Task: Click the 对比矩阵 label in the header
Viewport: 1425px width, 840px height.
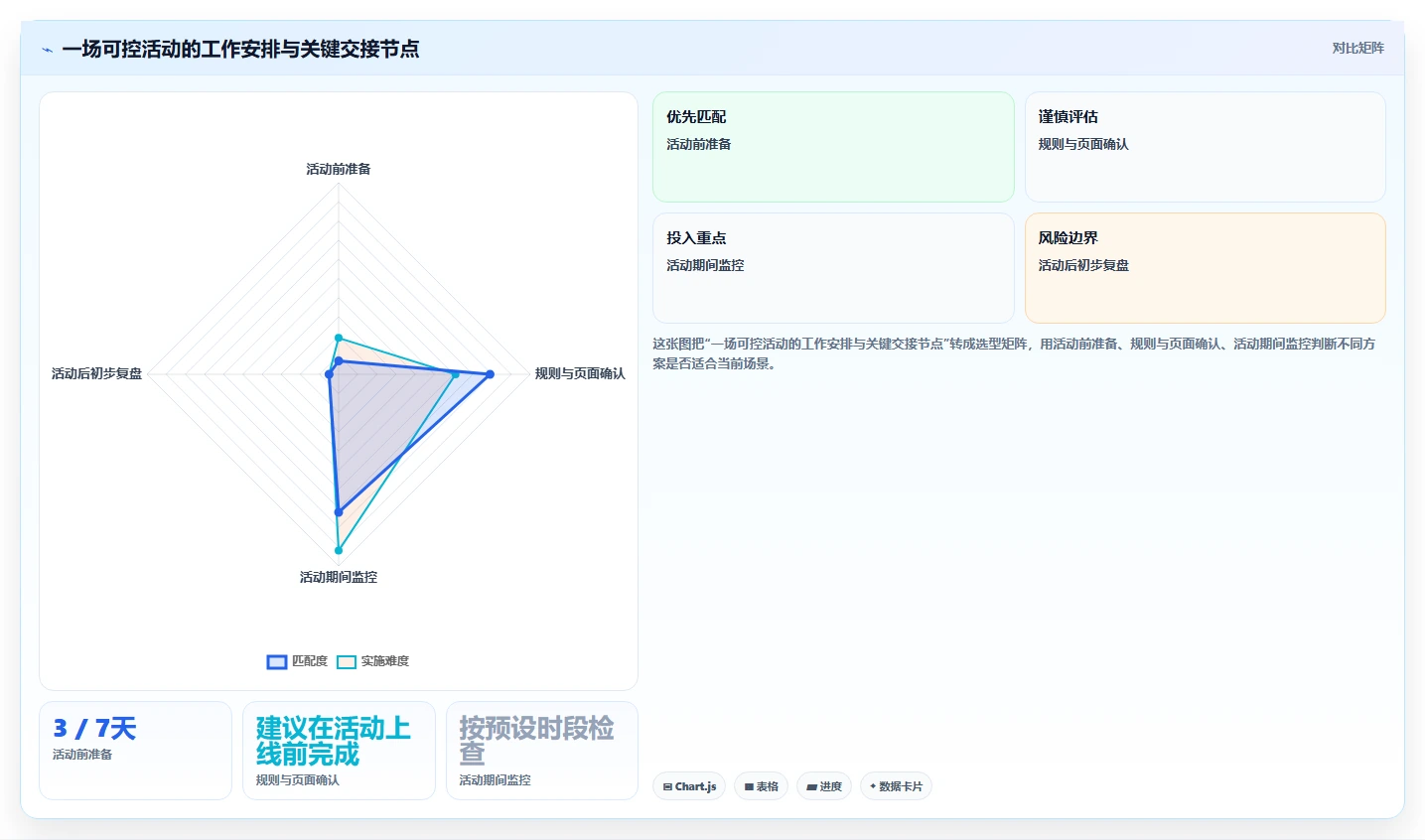Action: 1357,48
